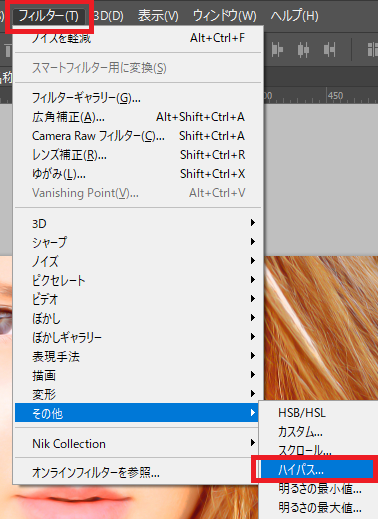The image size is (378, 519).
Task: Select レンズ補正(R)... entry
Action: pyautogui.click(x=138, y=155)
